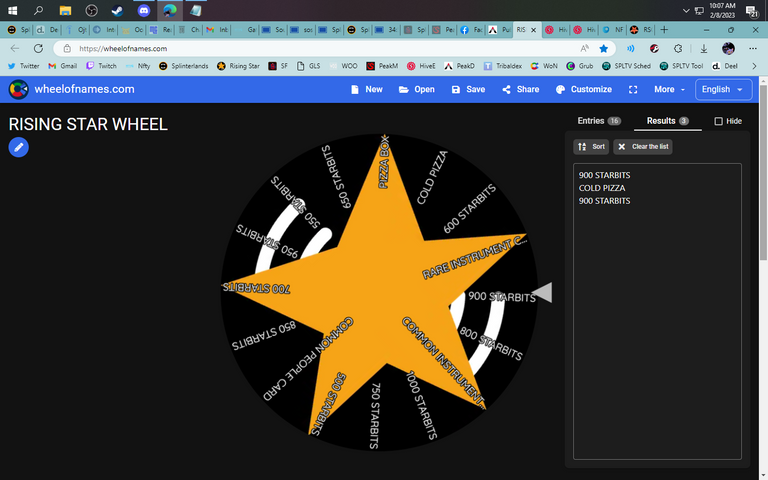Click the Windows Start button
The image size is (768, 480).
coord(13,10)
